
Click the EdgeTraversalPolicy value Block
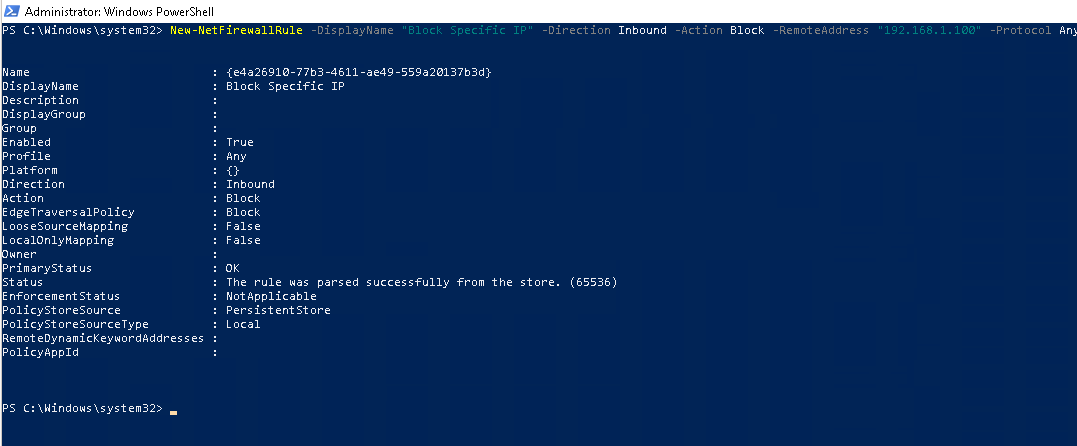(243, 212)
